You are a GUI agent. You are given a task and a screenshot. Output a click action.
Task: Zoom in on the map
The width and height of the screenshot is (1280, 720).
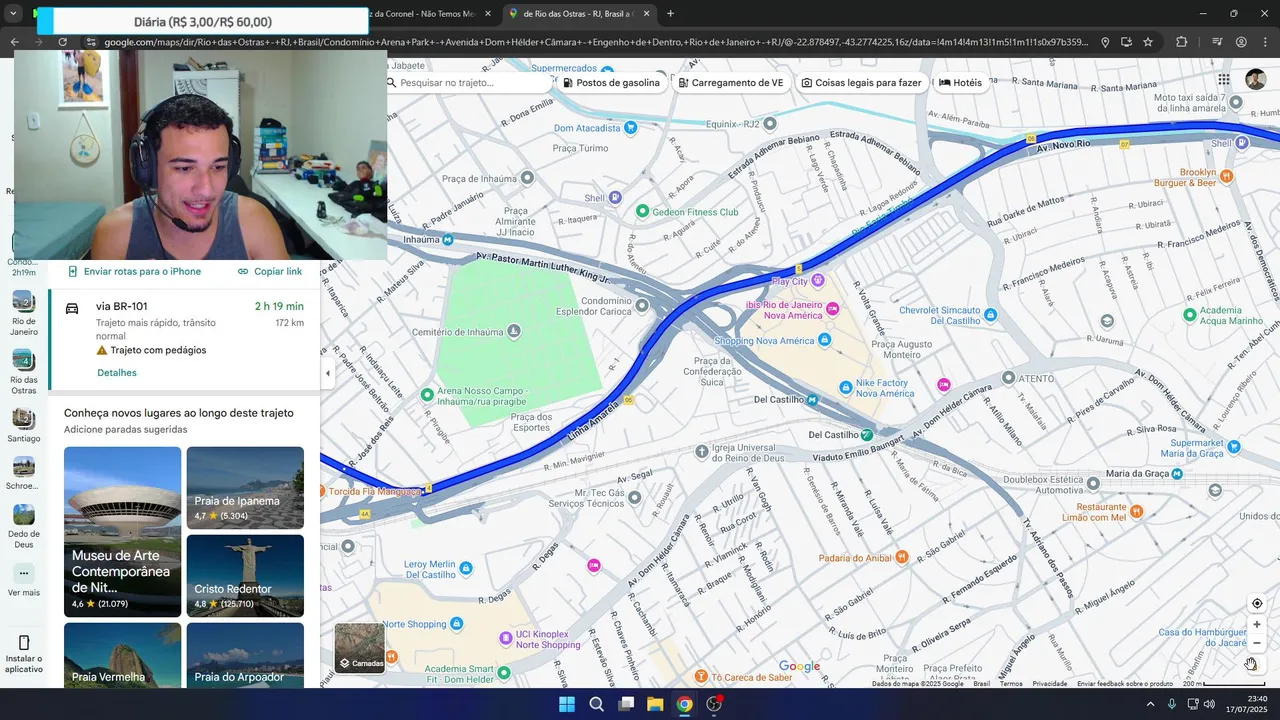pyautogui.click(x=1257, y=624)
